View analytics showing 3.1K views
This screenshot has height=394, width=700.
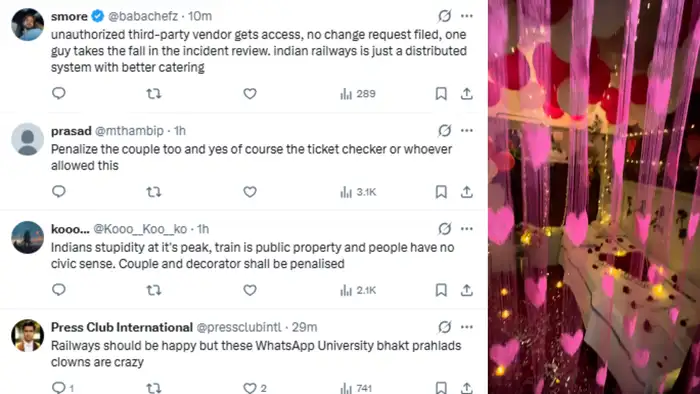pyautogui.click(x=358, y=192)
